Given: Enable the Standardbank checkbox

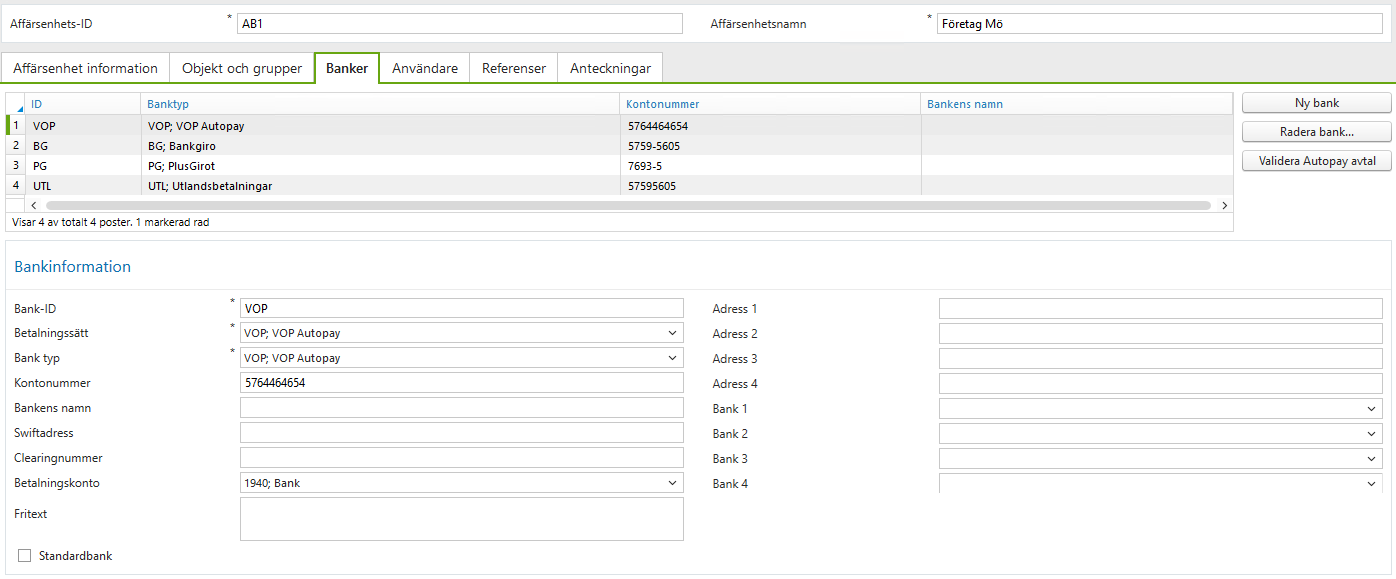Looking at the screenshot, I should click(23, 555).
